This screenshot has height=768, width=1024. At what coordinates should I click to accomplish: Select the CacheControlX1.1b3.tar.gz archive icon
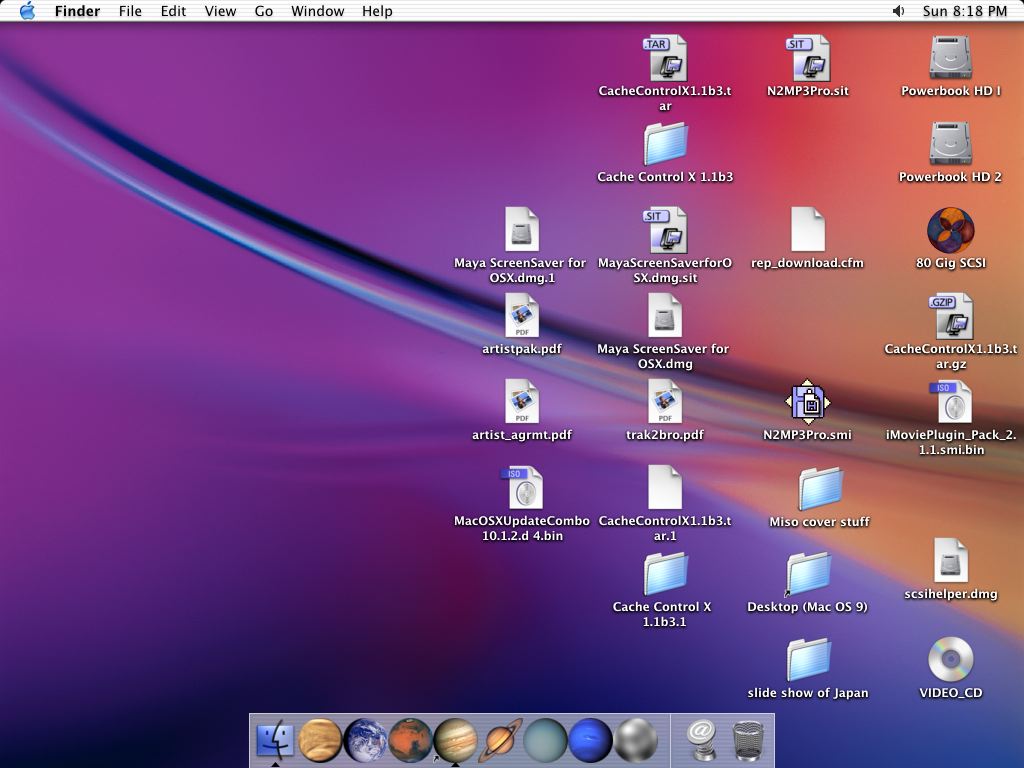[x=950, y=316]
